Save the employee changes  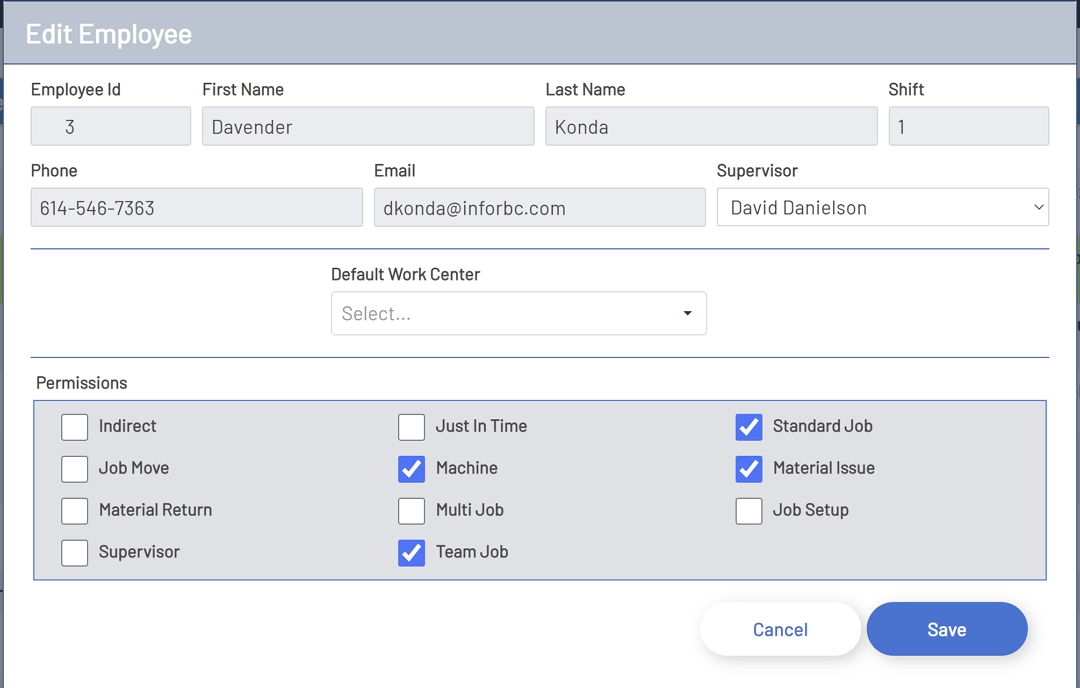(946, 630)
